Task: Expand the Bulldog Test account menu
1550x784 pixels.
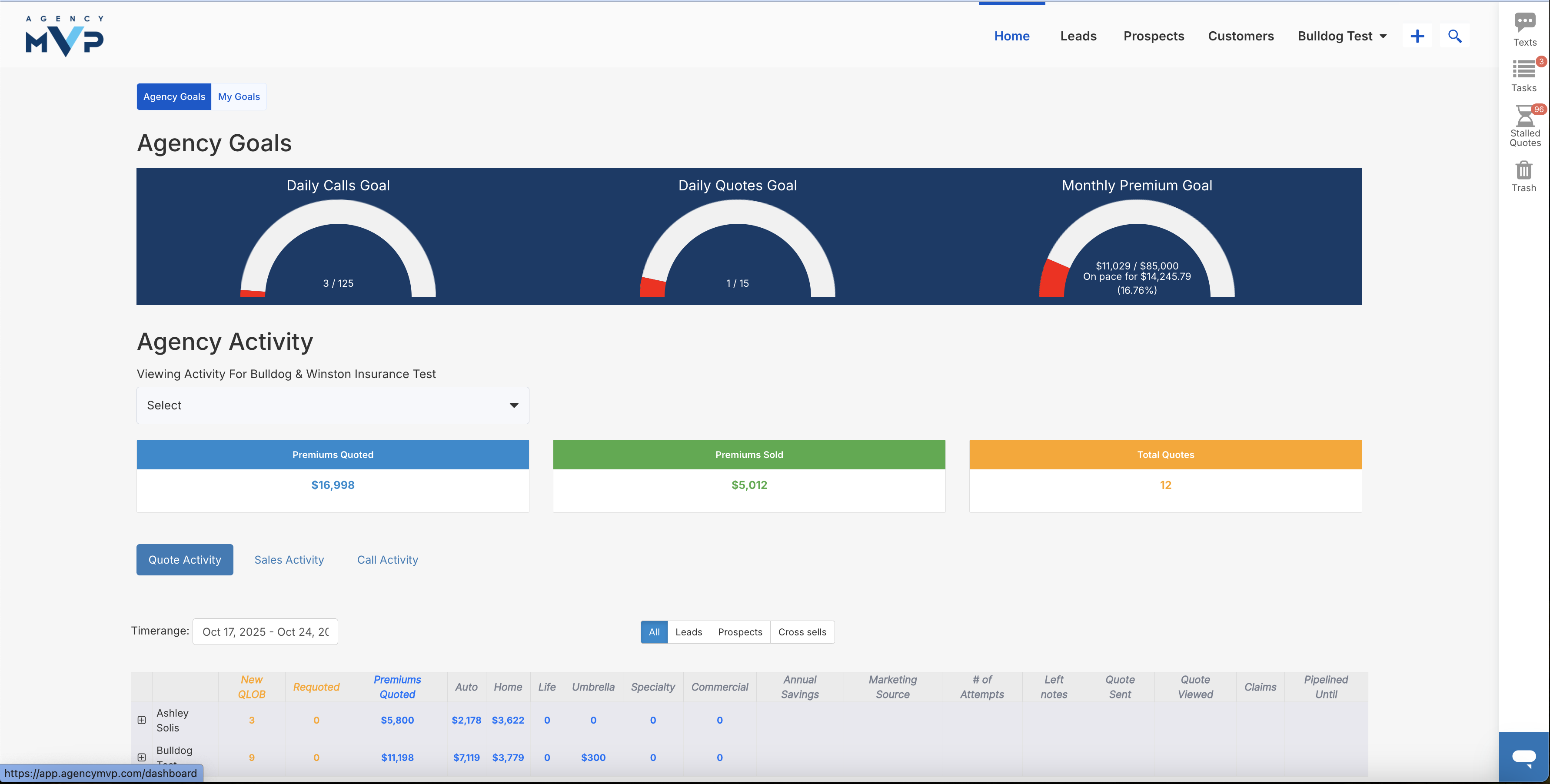Action: (1342, 36)
